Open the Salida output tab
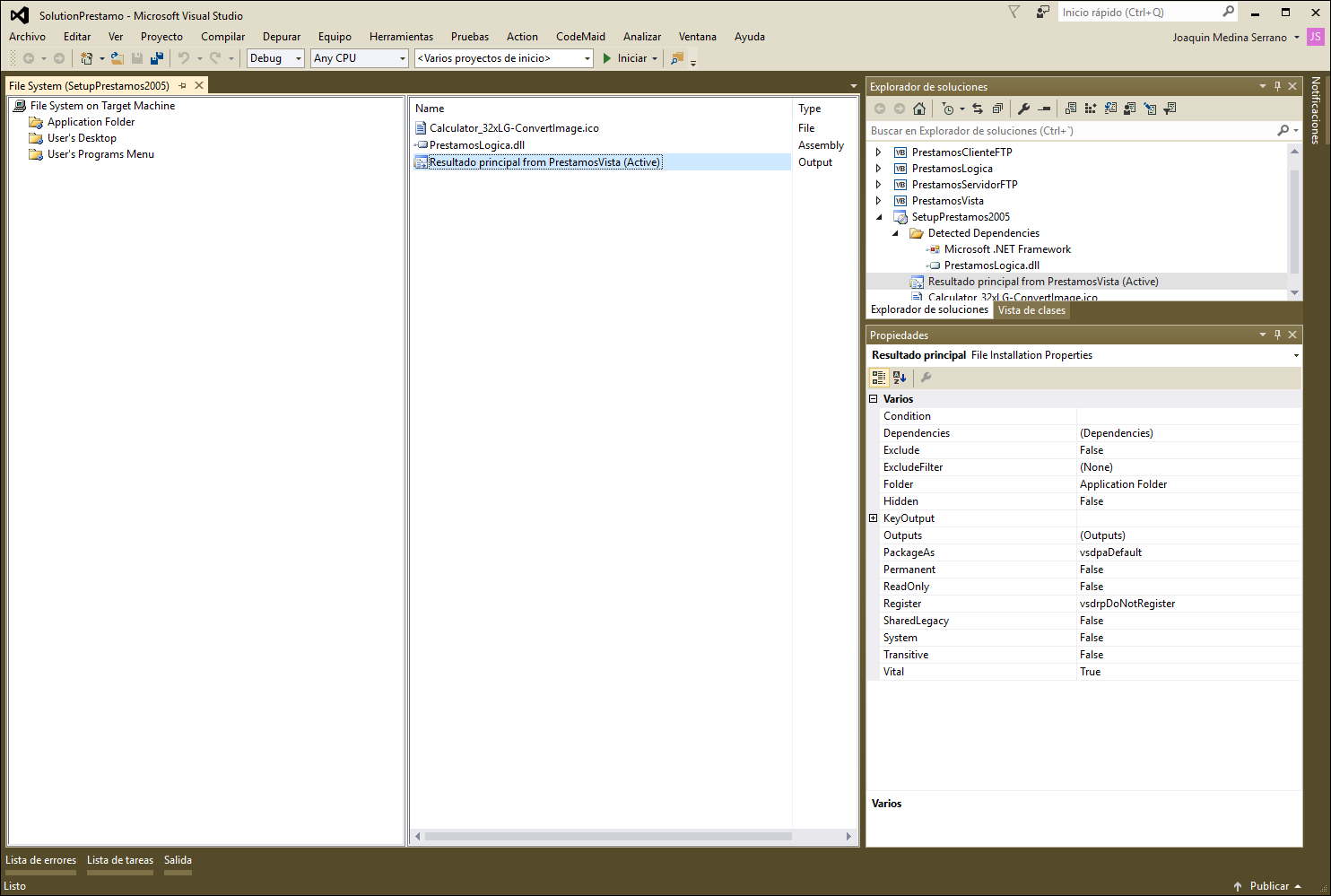This screenshot has width=1331, height=896. pos(178,860)
